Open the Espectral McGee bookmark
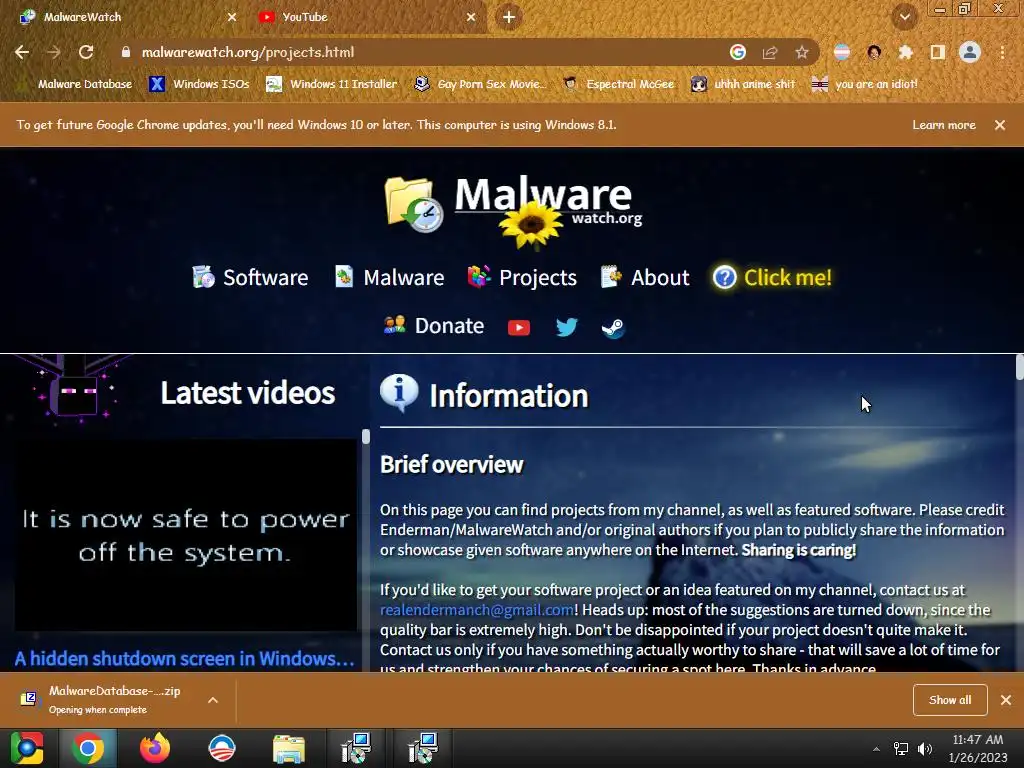 [619, 84]
